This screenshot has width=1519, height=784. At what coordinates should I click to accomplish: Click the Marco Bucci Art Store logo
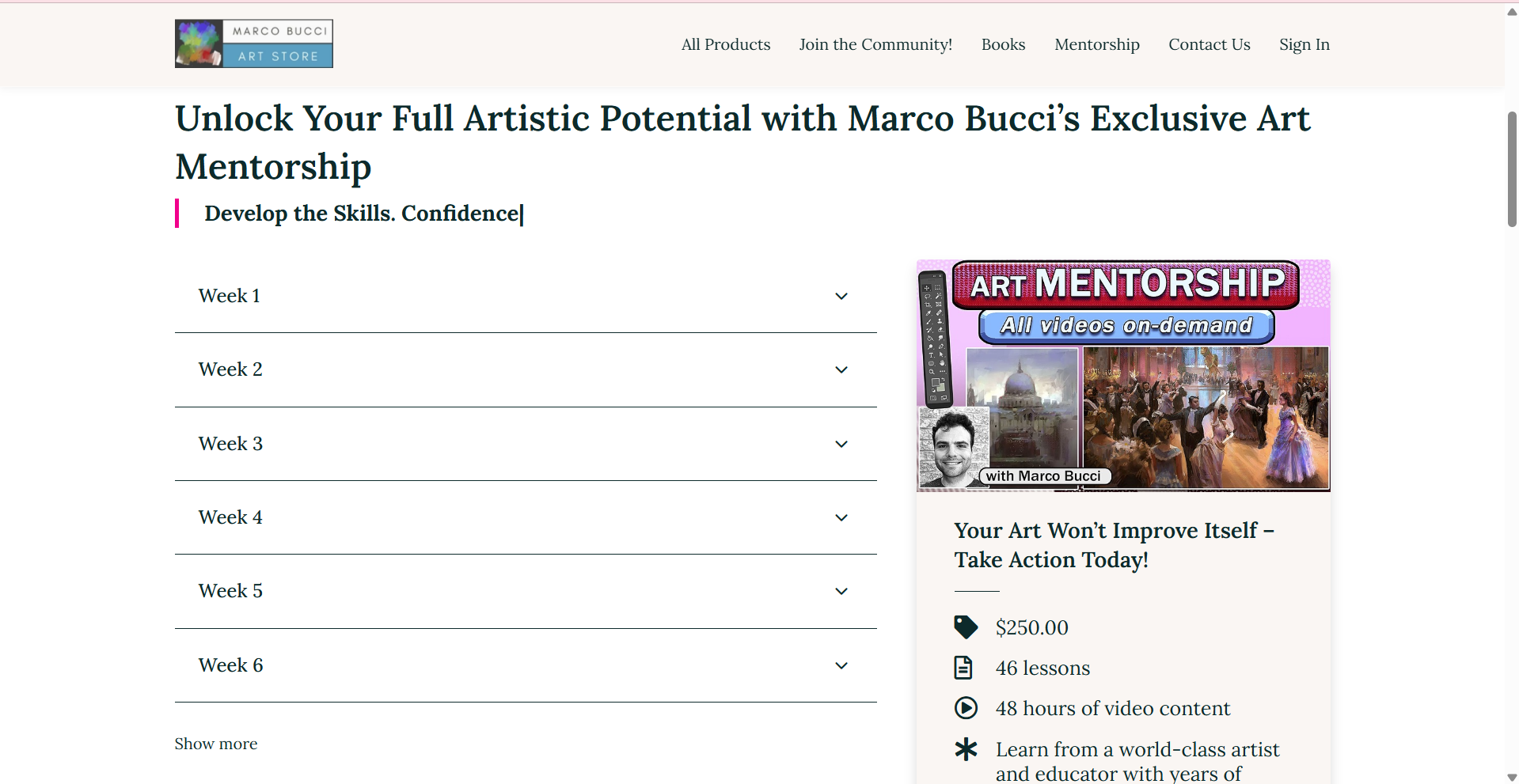click(x=253, y=44)
